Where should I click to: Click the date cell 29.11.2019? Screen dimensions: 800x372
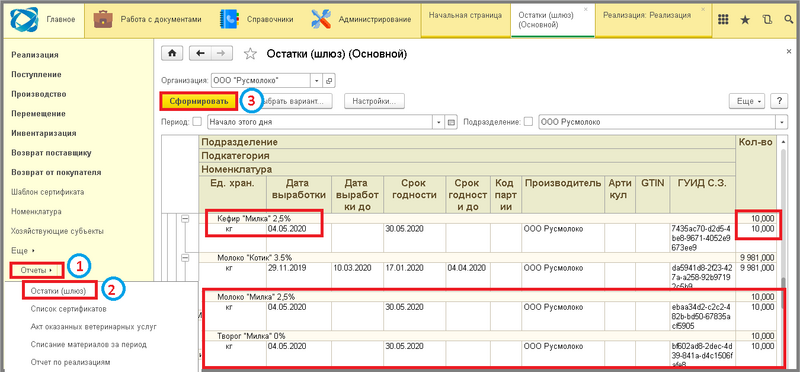(299, 267)
